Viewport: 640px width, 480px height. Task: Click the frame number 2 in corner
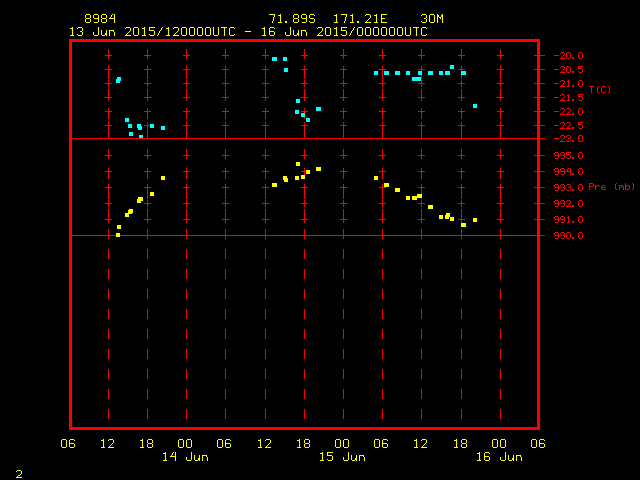pyautogui.click(x=19, y=474)
